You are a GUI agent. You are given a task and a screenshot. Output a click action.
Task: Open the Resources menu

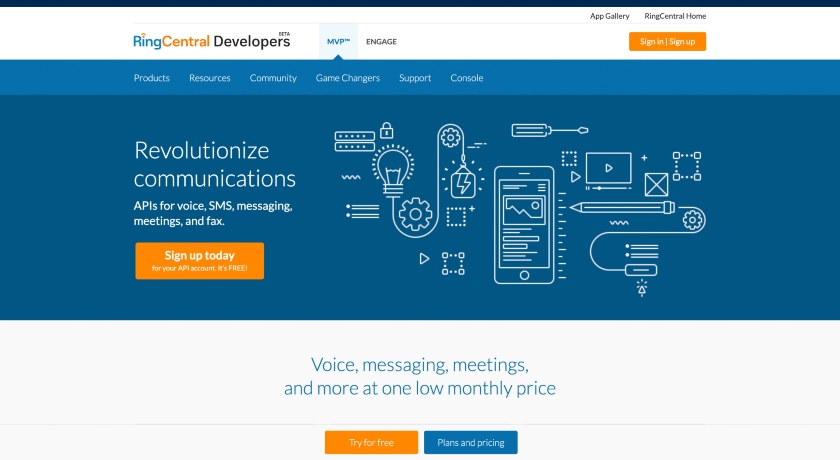(x=209, y=78)
